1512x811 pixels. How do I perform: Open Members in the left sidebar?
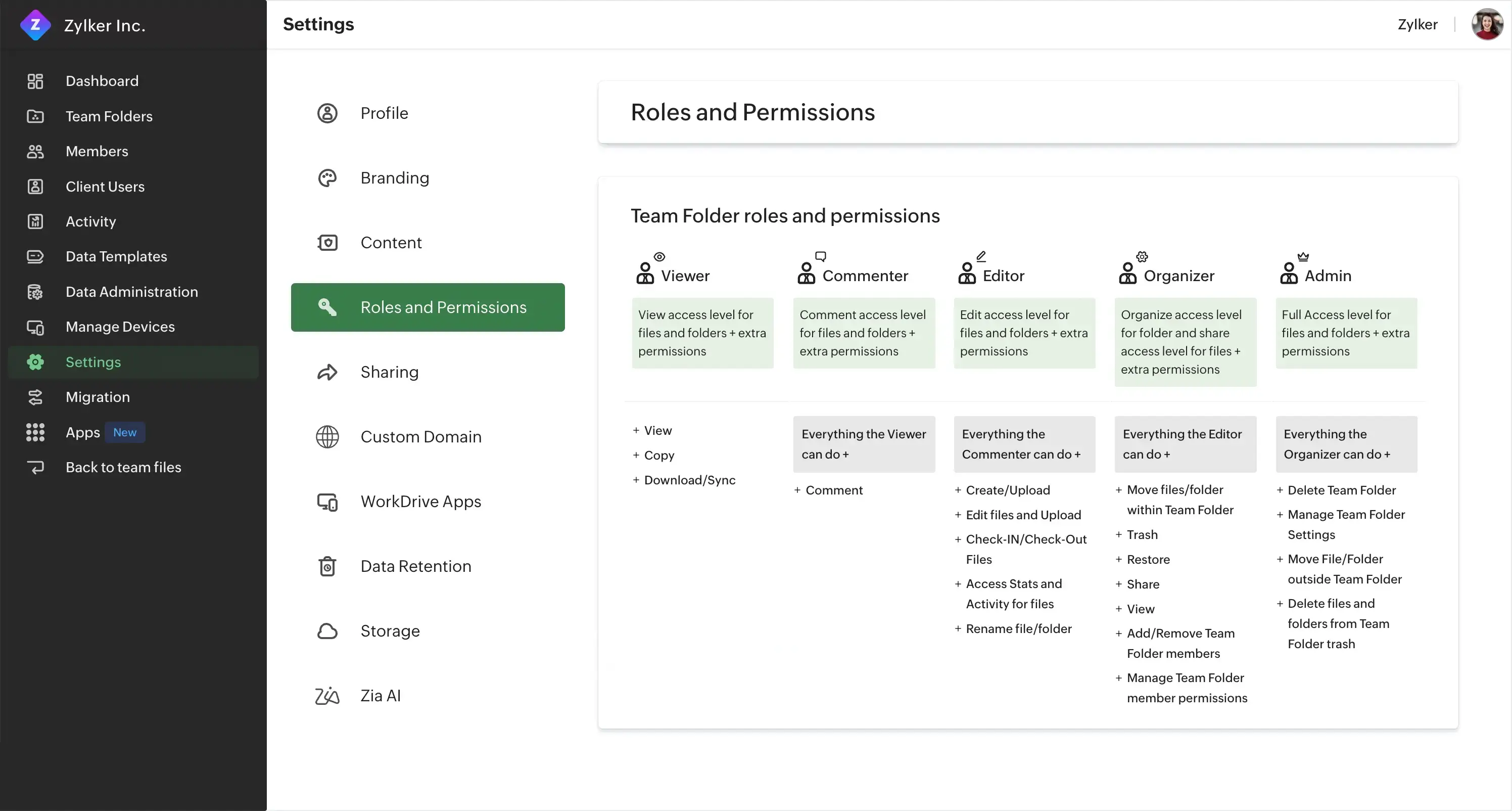point(97,152)
